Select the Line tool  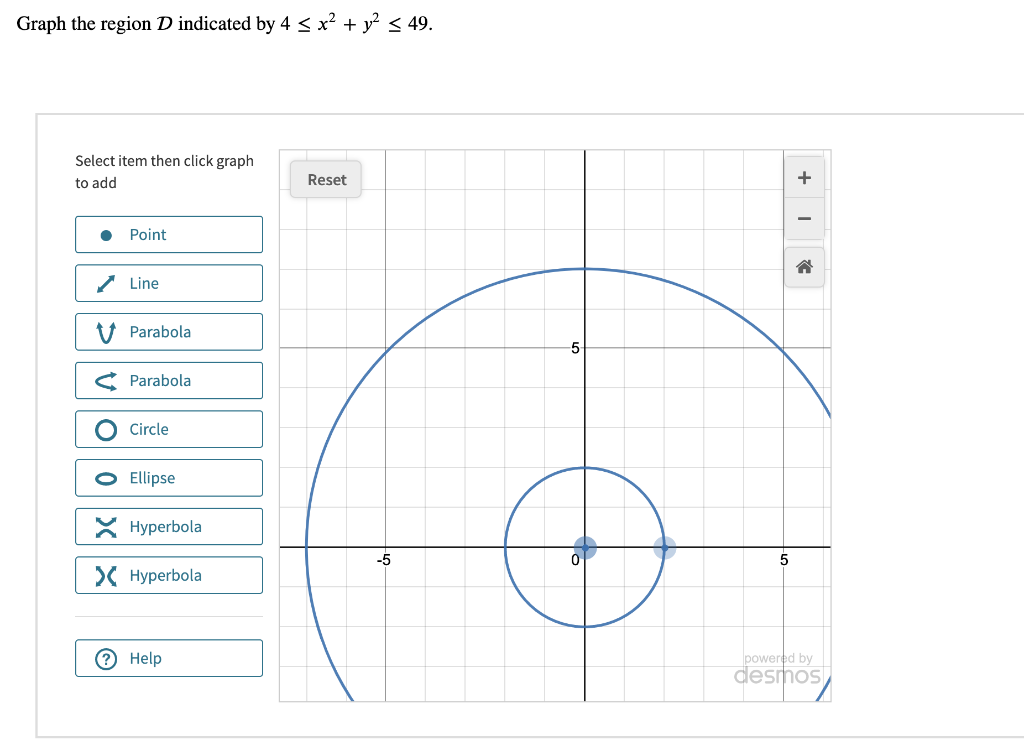click(x=168, y=283)
